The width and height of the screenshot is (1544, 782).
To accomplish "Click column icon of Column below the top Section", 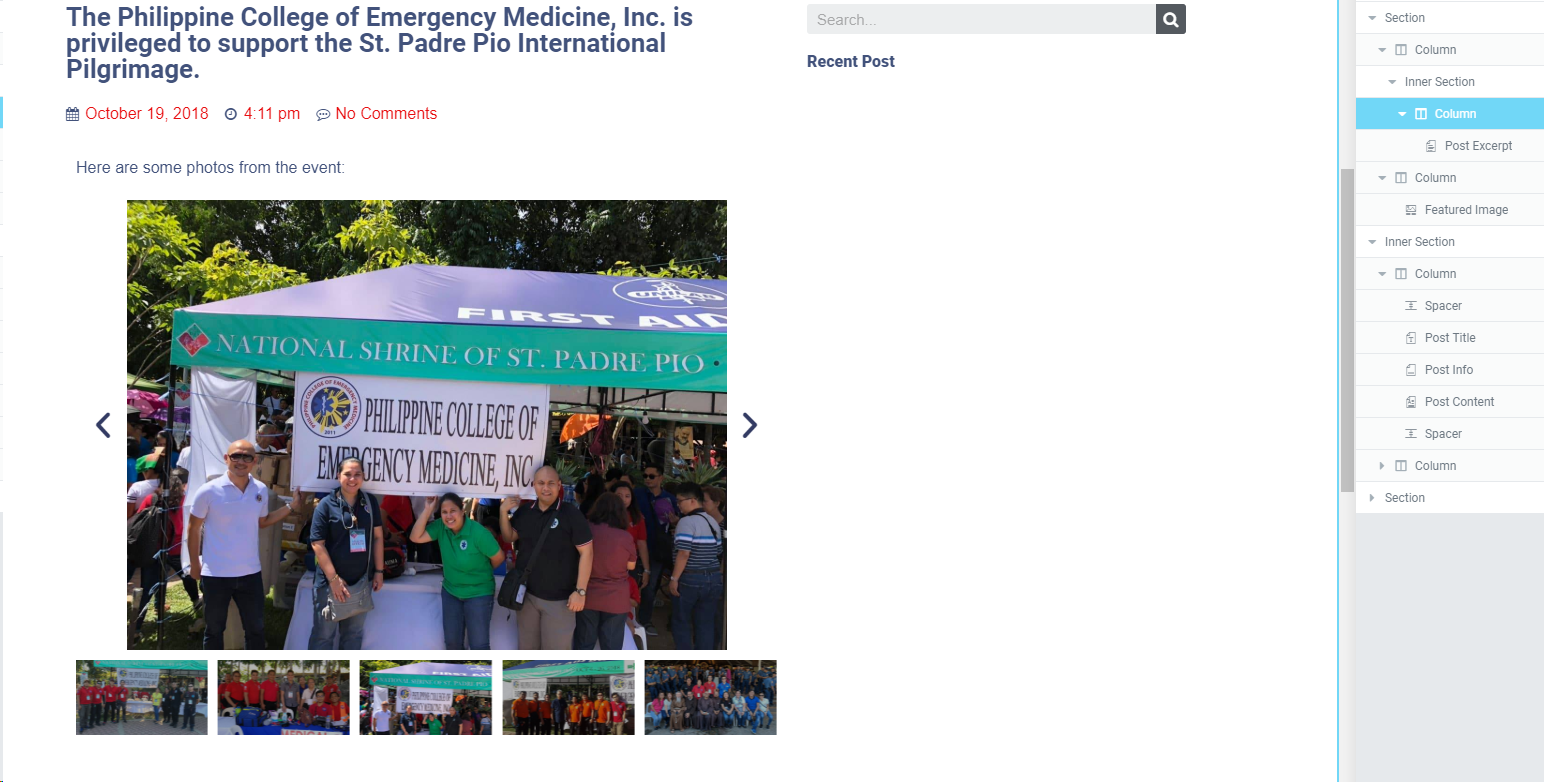I will point(1401,50).
